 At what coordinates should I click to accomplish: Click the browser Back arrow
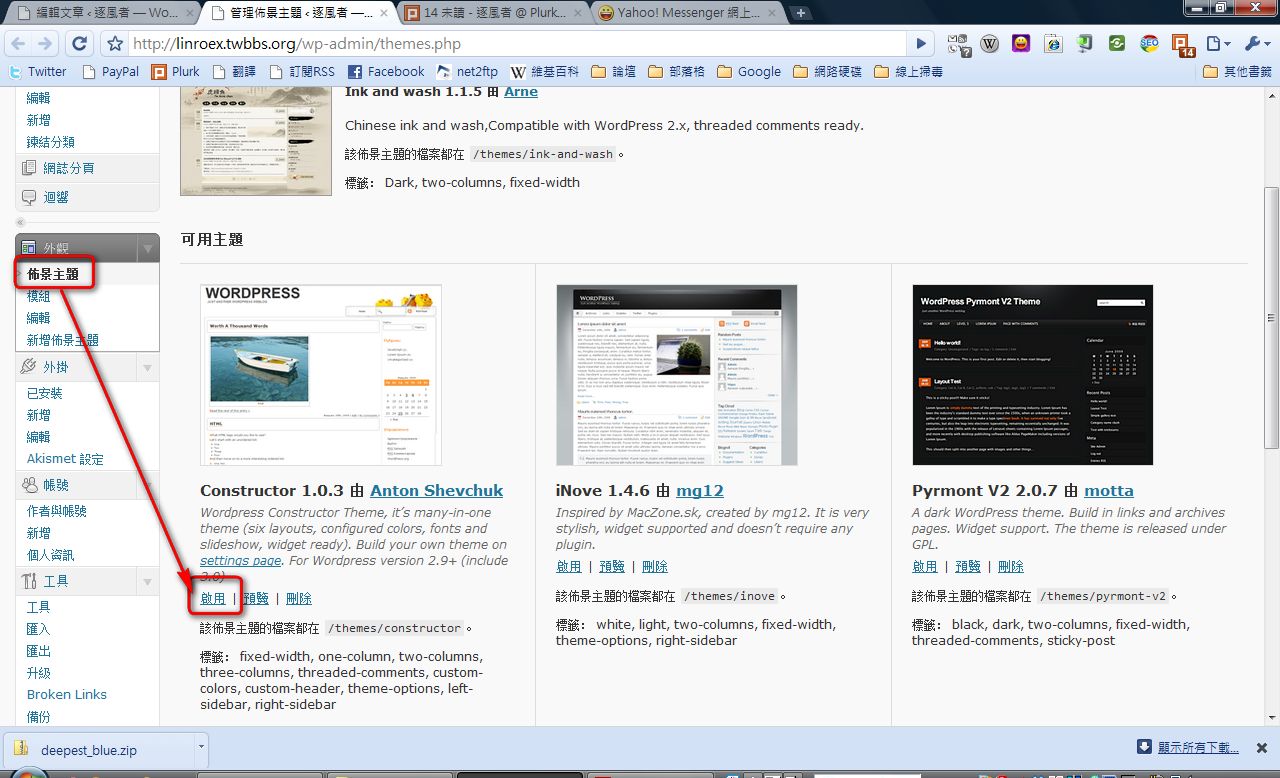pyautogui.click(x=19, y=44)
